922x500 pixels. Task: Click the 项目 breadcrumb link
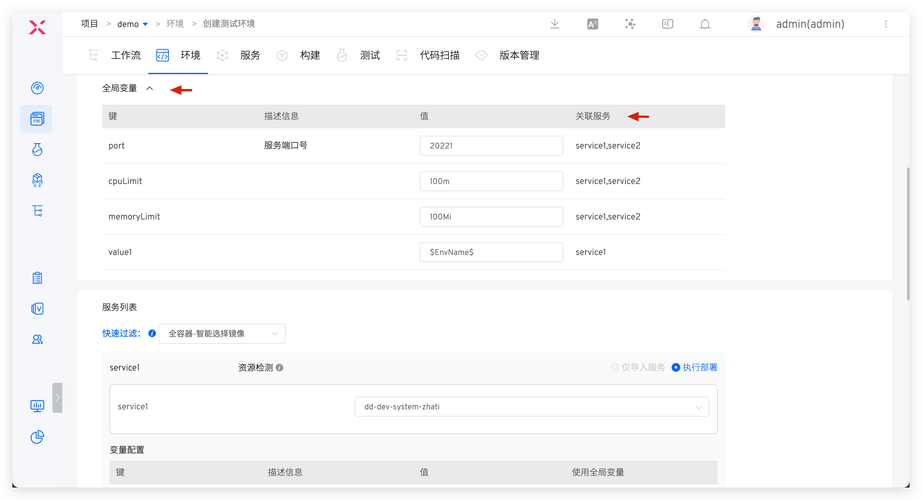pyautogui.click(x=89, y=24)
